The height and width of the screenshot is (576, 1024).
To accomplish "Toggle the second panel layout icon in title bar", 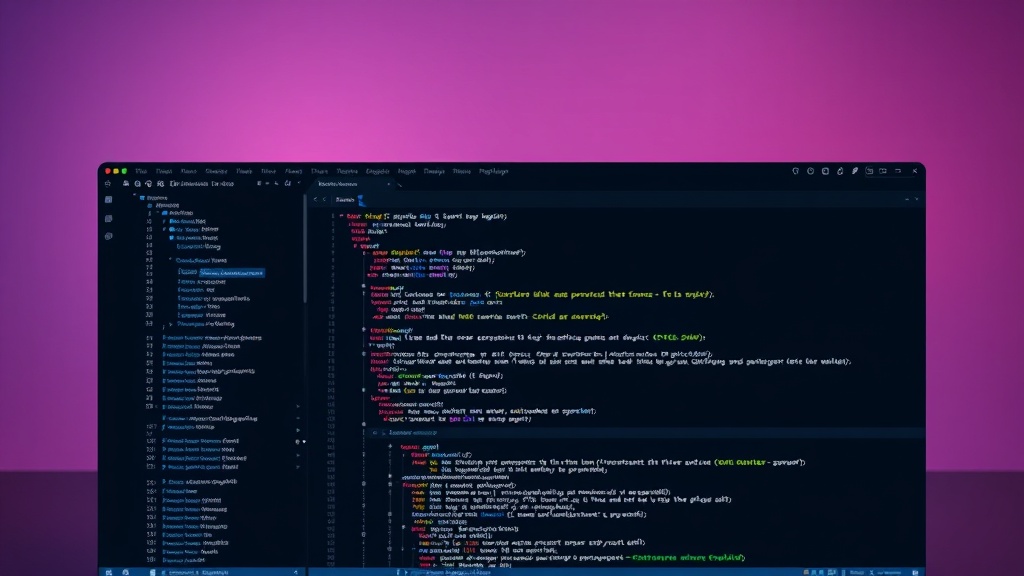I will coord(883,171).
